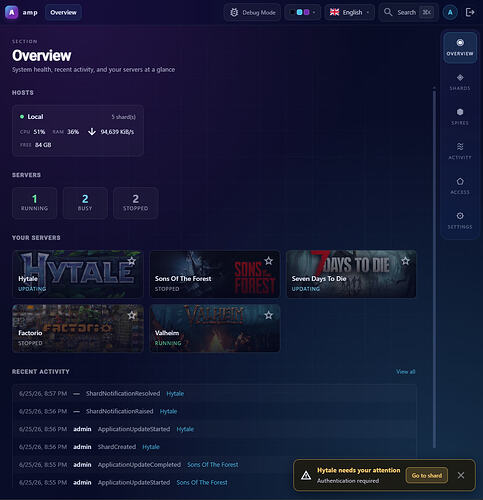Open the Valheim server card
The width and height of the screenshot is (483, 500).
215,328
